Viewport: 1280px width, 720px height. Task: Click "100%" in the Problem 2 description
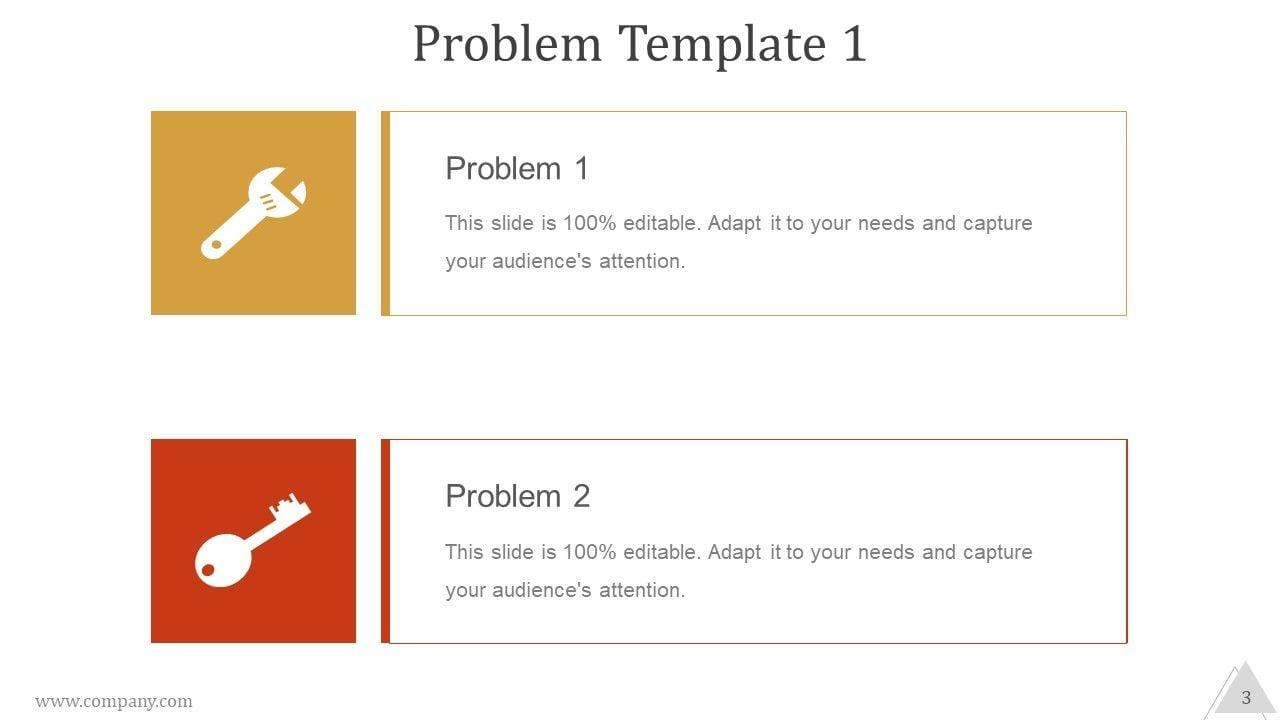(x=589, y=552)
